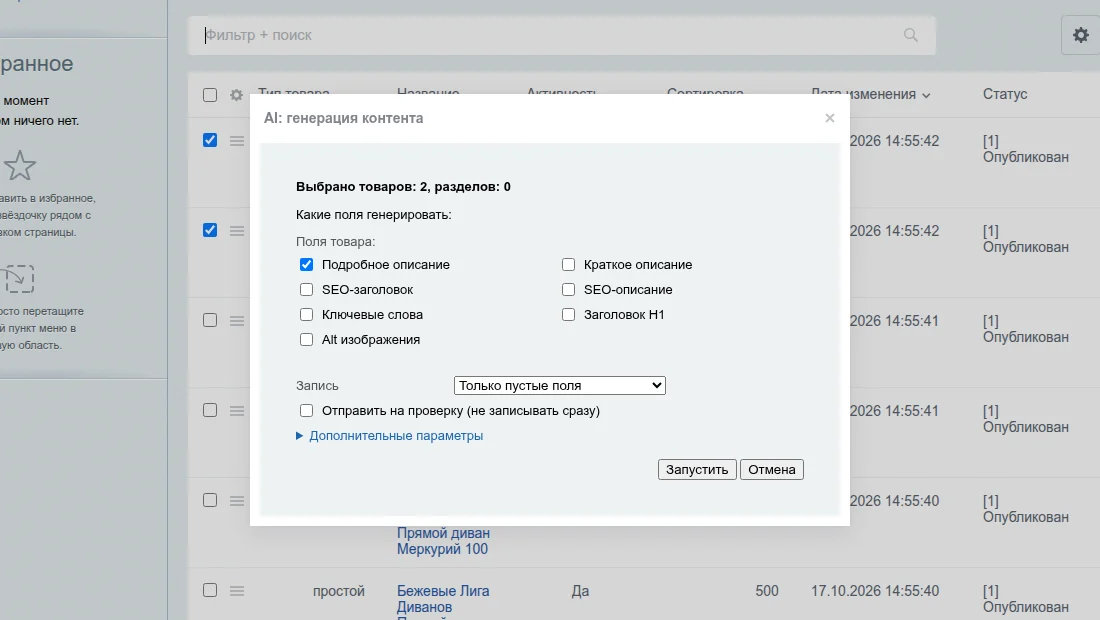Click the Запись label in the dialog
This screenshot has width=1100, height=620.
(x=317, y=386)
